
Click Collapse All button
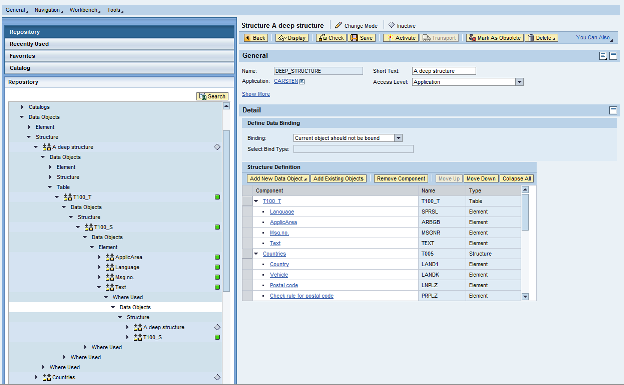(x=517, y=179)
